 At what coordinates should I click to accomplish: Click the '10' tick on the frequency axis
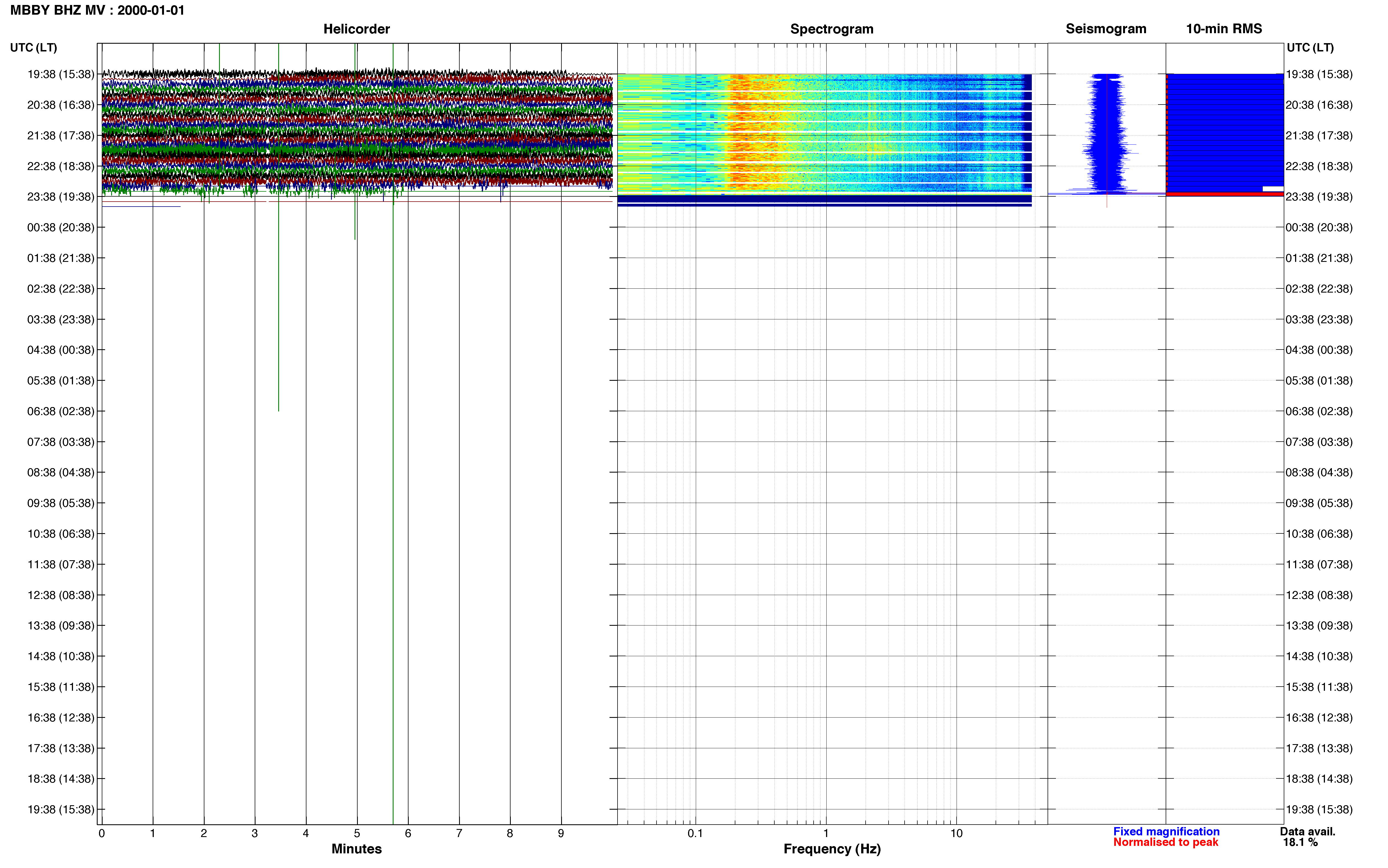click(956, 833)
